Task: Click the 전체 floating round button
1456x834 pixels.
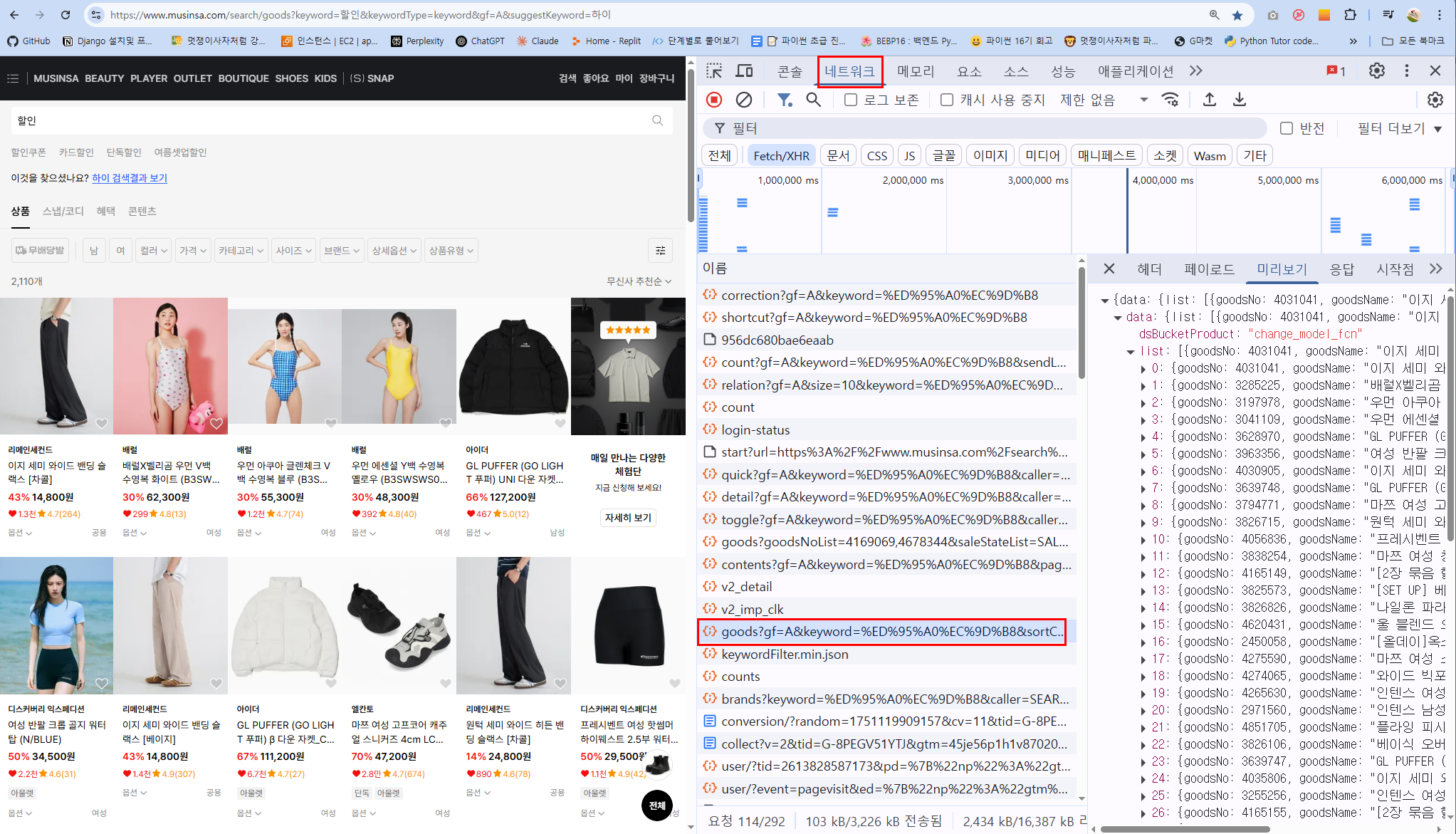Action: click(656, 806)
